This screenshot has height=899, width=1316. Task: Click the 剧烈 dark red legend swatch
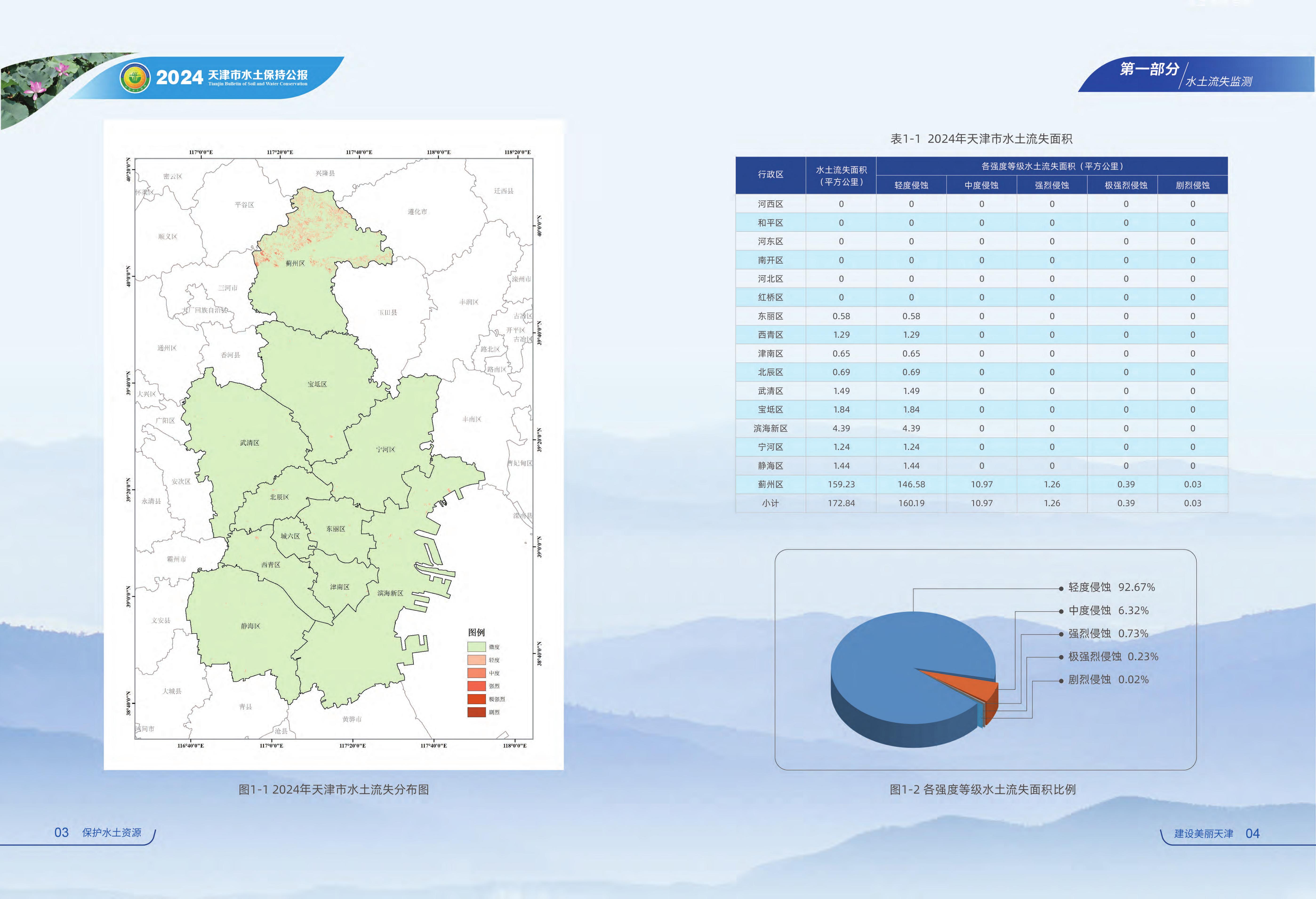476,712
